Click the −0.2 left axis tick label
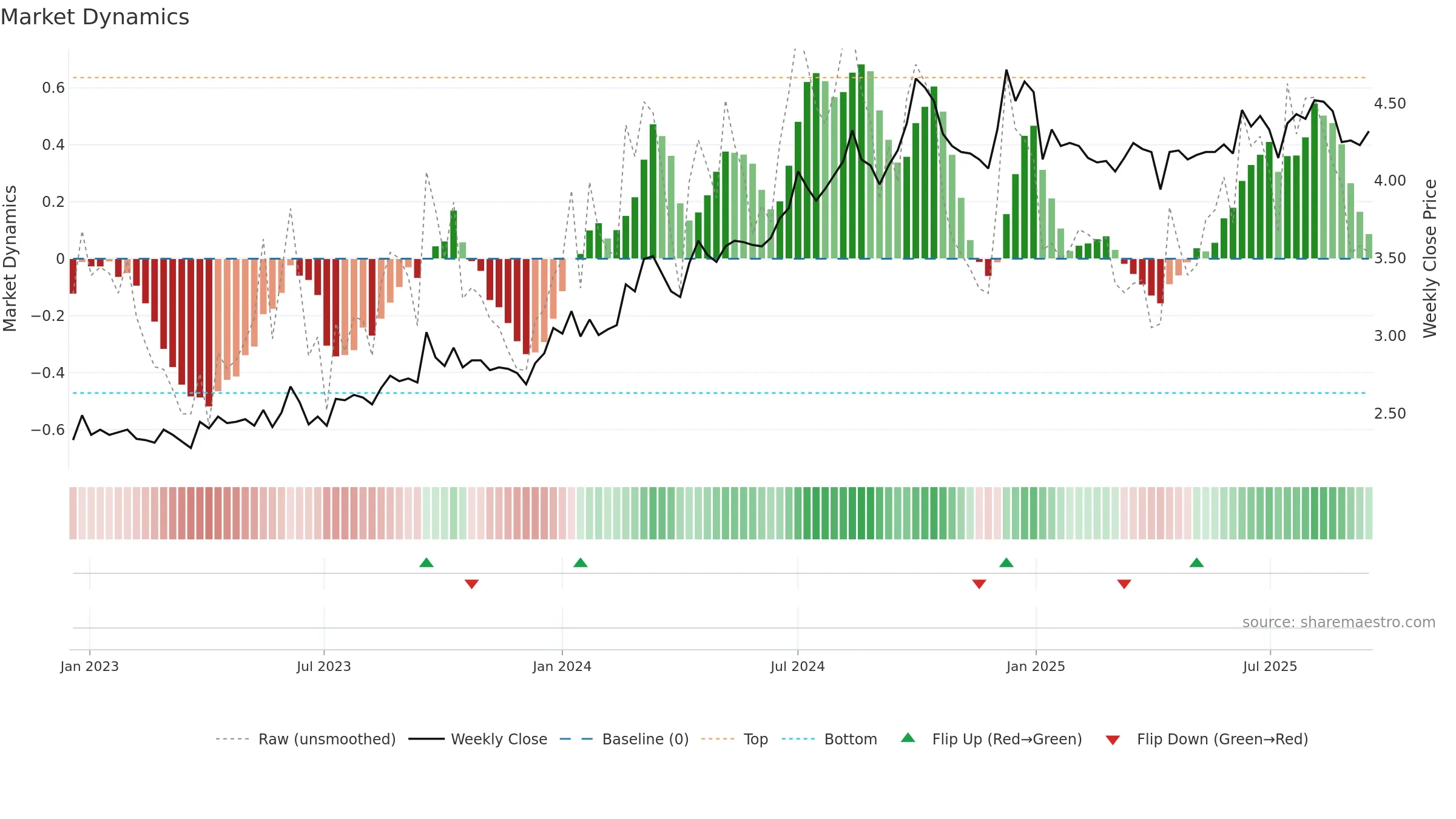The width and height of the screenshot is (1456, 819). click(x=48, y=315)
